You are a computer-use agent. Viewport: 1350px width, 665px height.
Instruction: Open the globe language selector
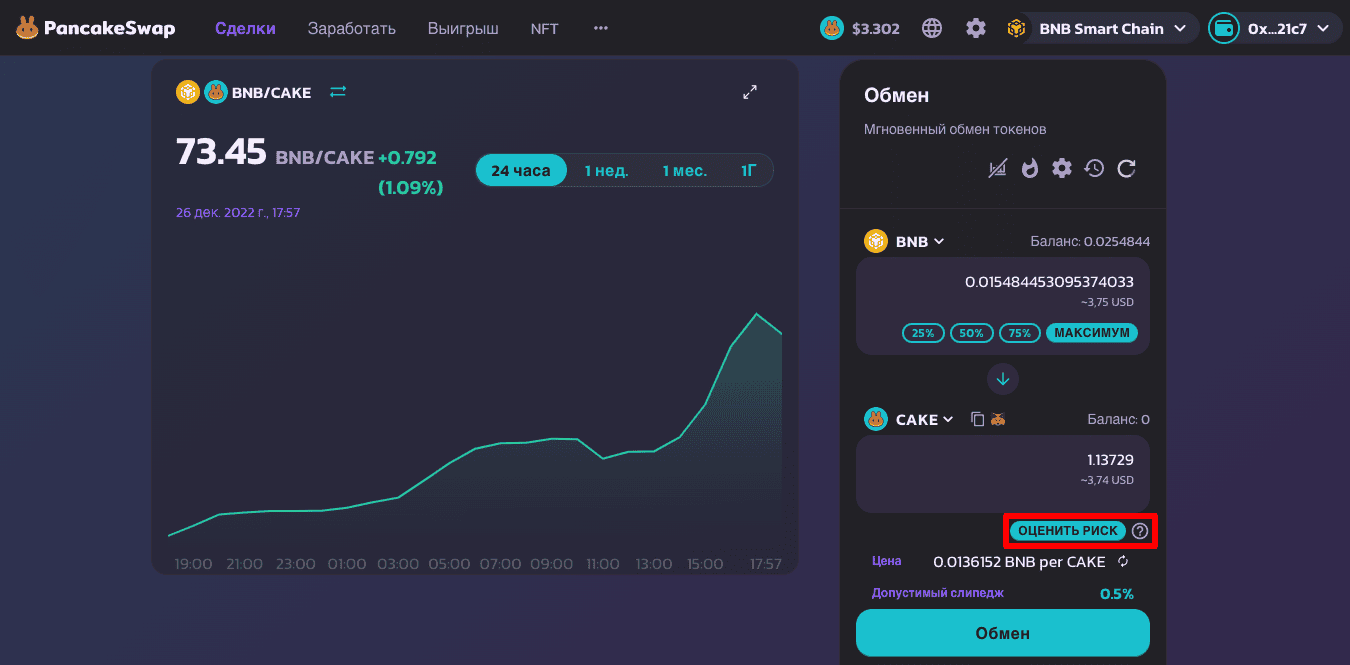point(932,28)
